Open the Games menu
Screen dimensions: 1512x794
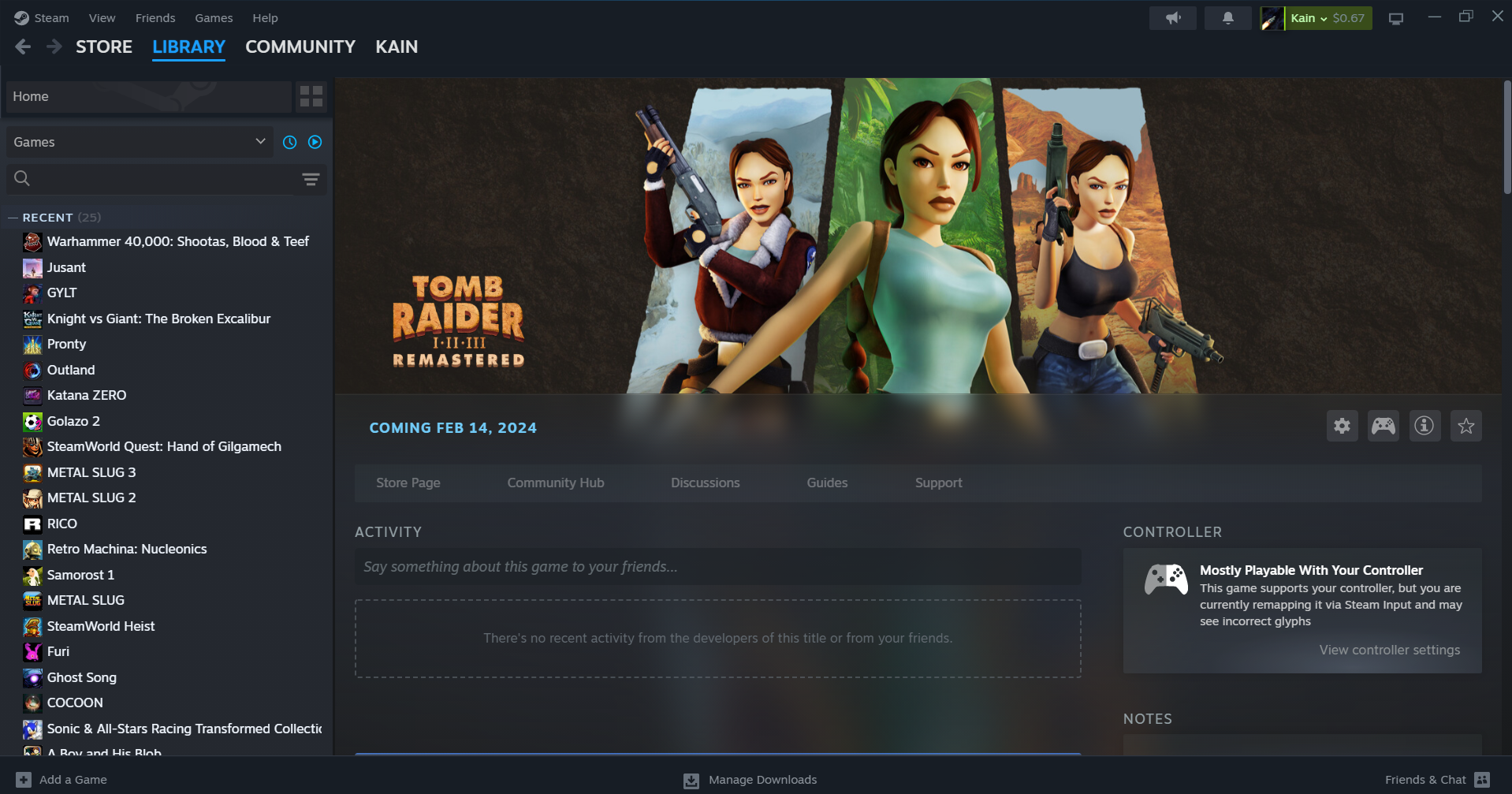tap(214, 18)
